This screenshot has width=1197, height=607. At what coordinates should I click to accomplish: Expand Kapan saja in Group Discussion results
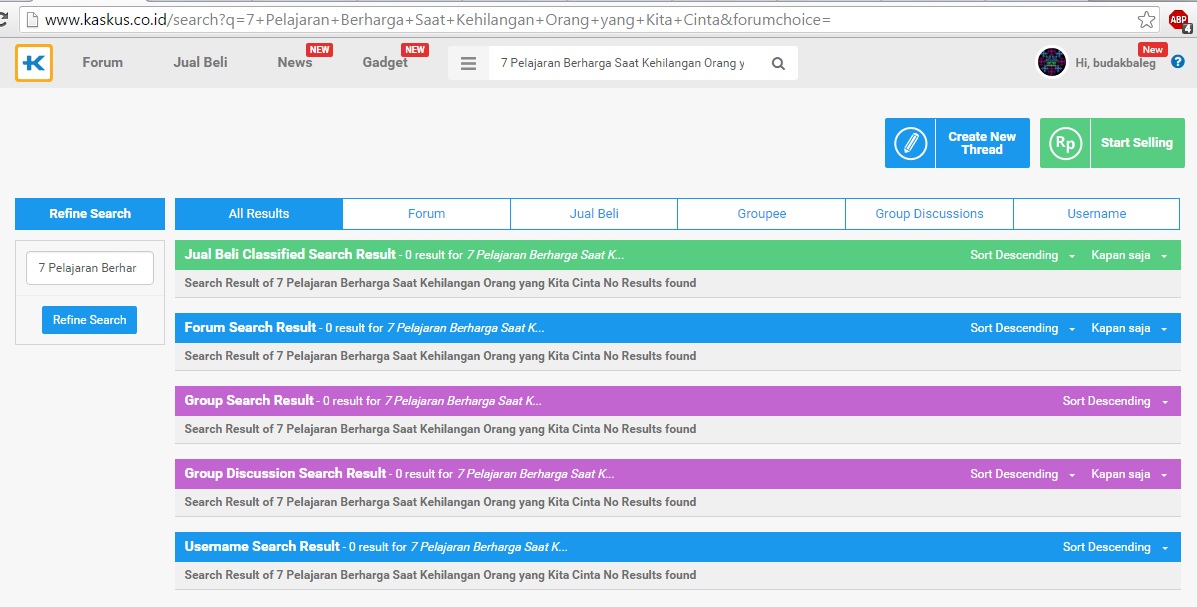coord(1129,474)
